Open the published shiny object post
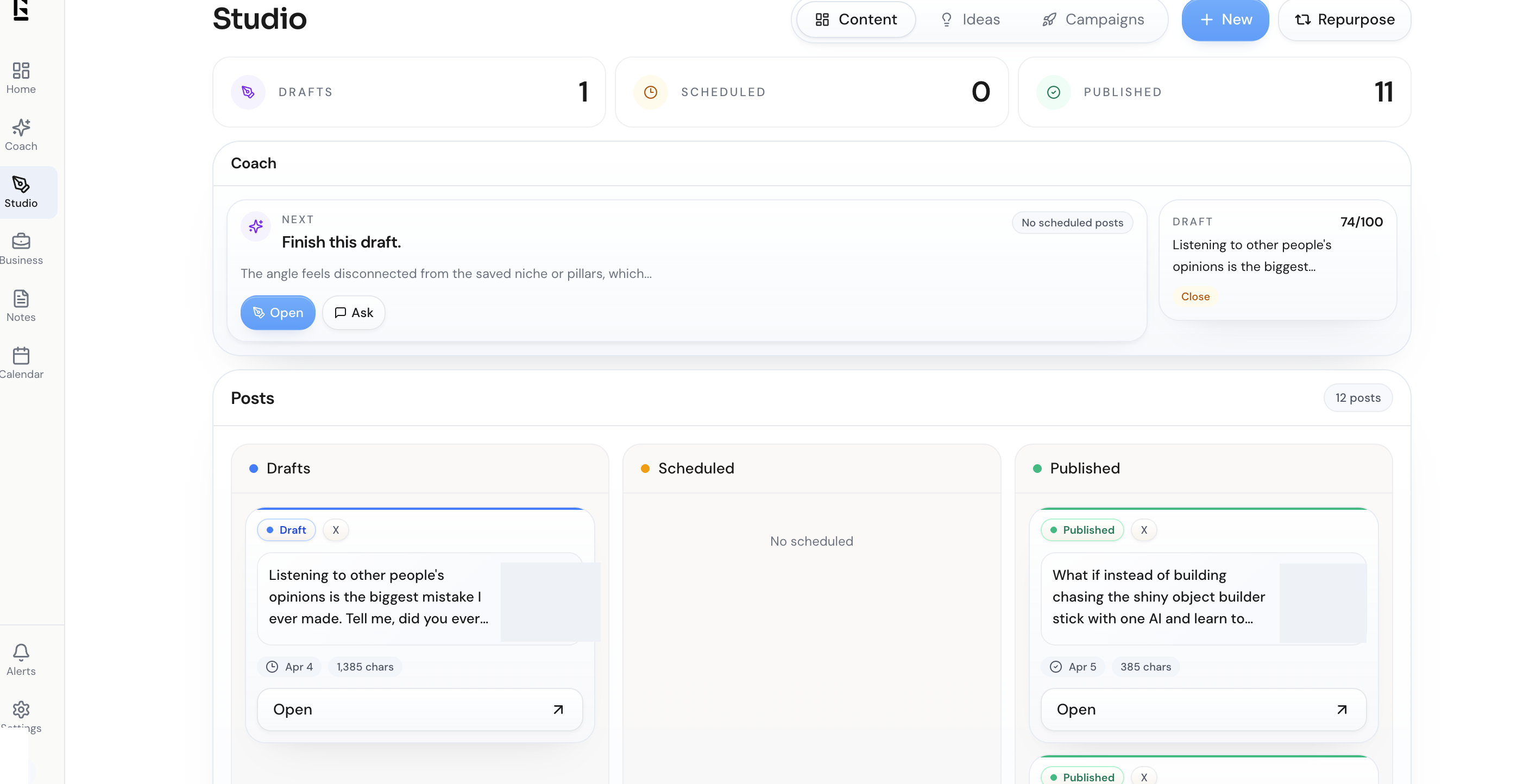The width and height of the screenshot is (1536, 784). [x=1203, y=710]
